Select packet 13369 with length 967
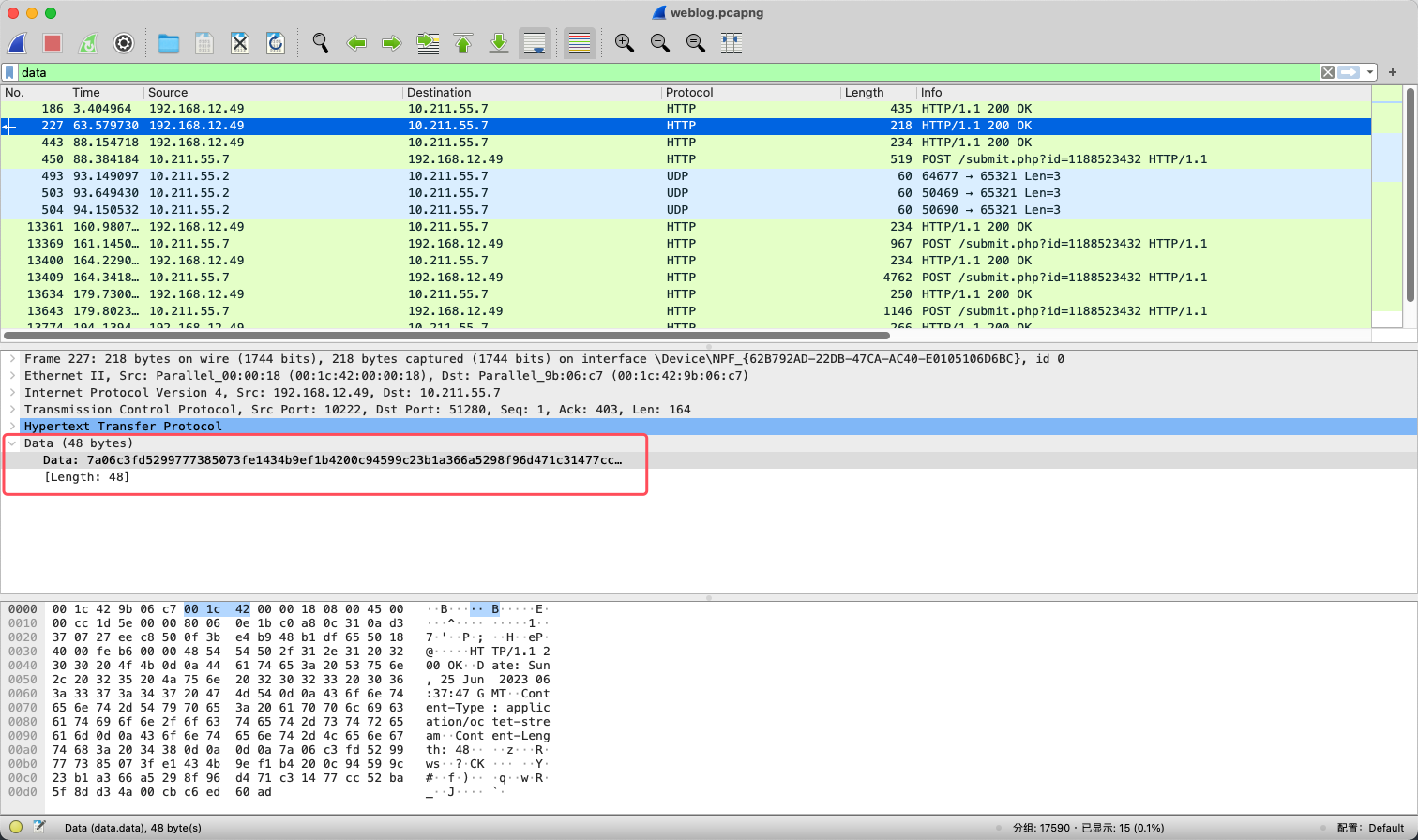Image resolution: width=1418 pixels, height=840 pixels. click(x=686, y=244)
